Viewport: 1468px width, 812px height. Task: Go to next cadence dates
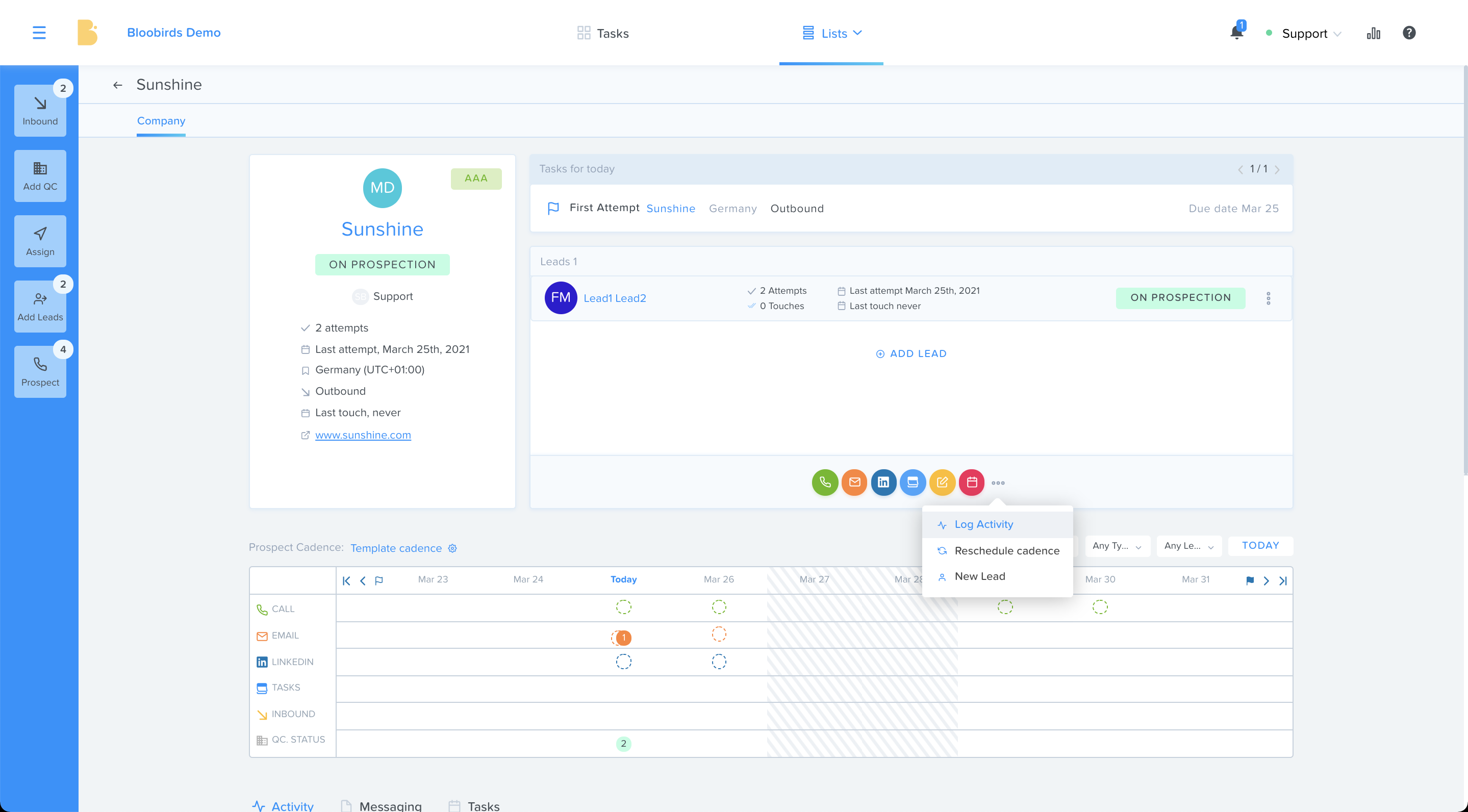click(x=1266, y=580)
